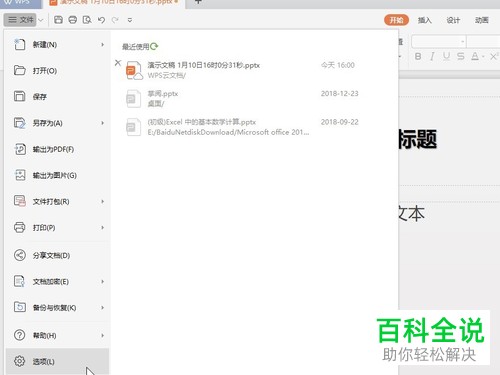Screen dimensions: 500x375
Task: Open 文档加密(E) menu item
Action: pyautogui.click(x=58, y=281)
